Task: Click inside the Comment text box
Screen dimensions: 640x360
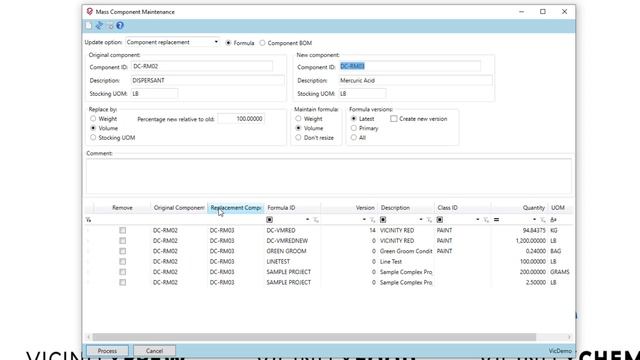Action: pos(329,176)
